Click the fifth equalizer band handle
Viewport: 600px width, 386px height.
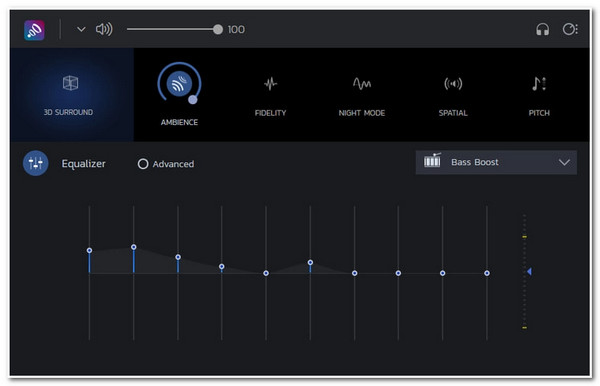click(266, 273)
